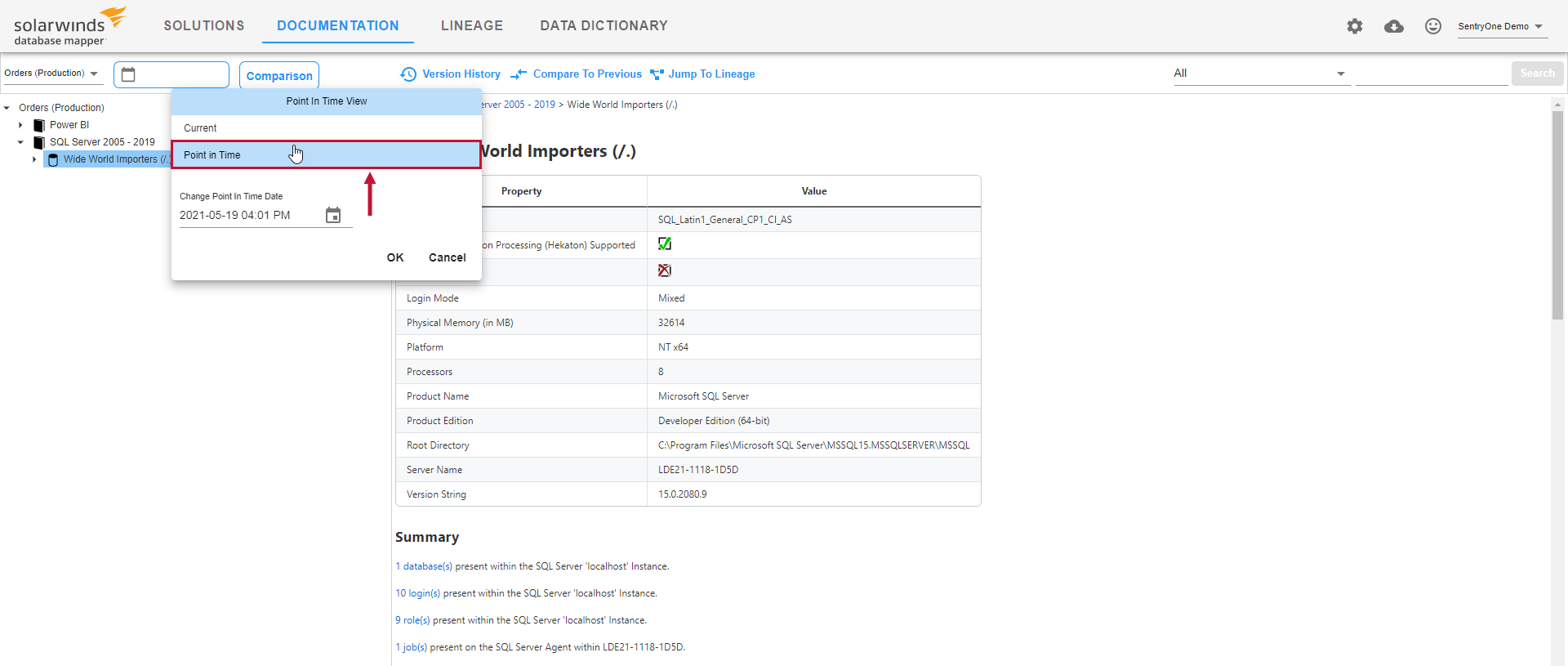Open the Orders (Production) solution dropdown

click(52, 74)
